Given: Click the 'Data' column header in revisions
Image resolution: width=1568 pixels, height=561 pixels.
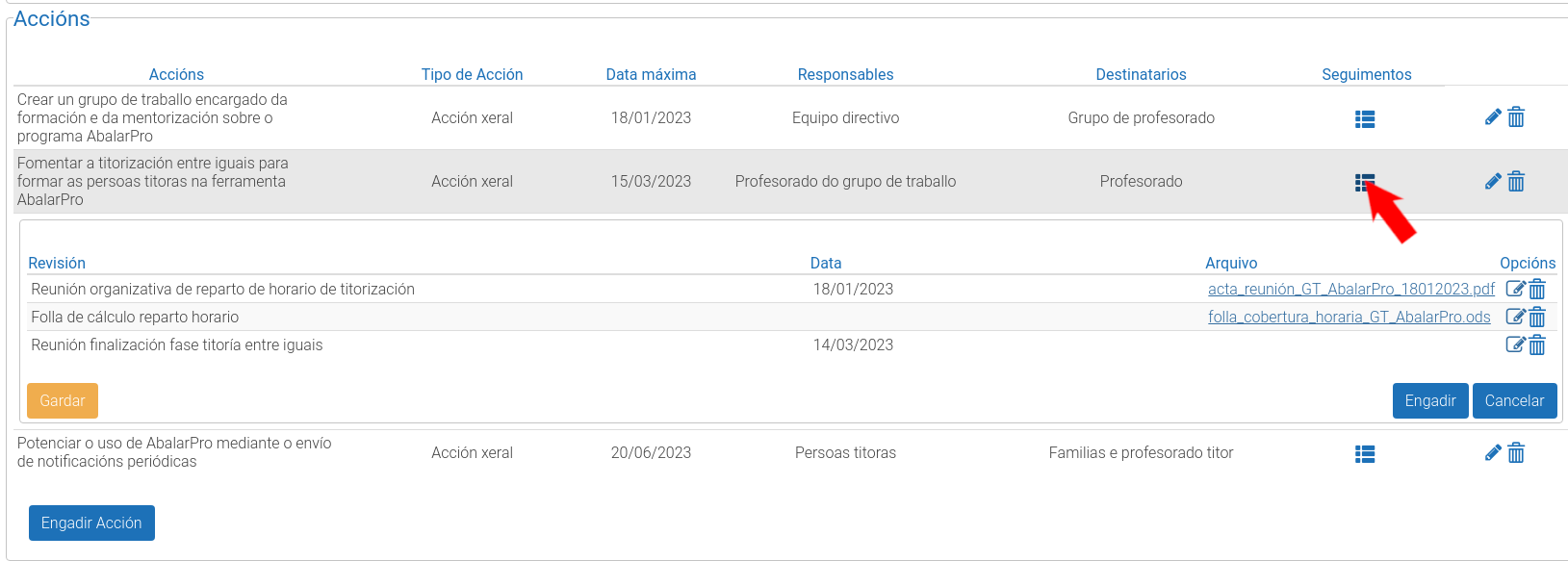Looking at the screenshot, I should click(x=826, y=263).
